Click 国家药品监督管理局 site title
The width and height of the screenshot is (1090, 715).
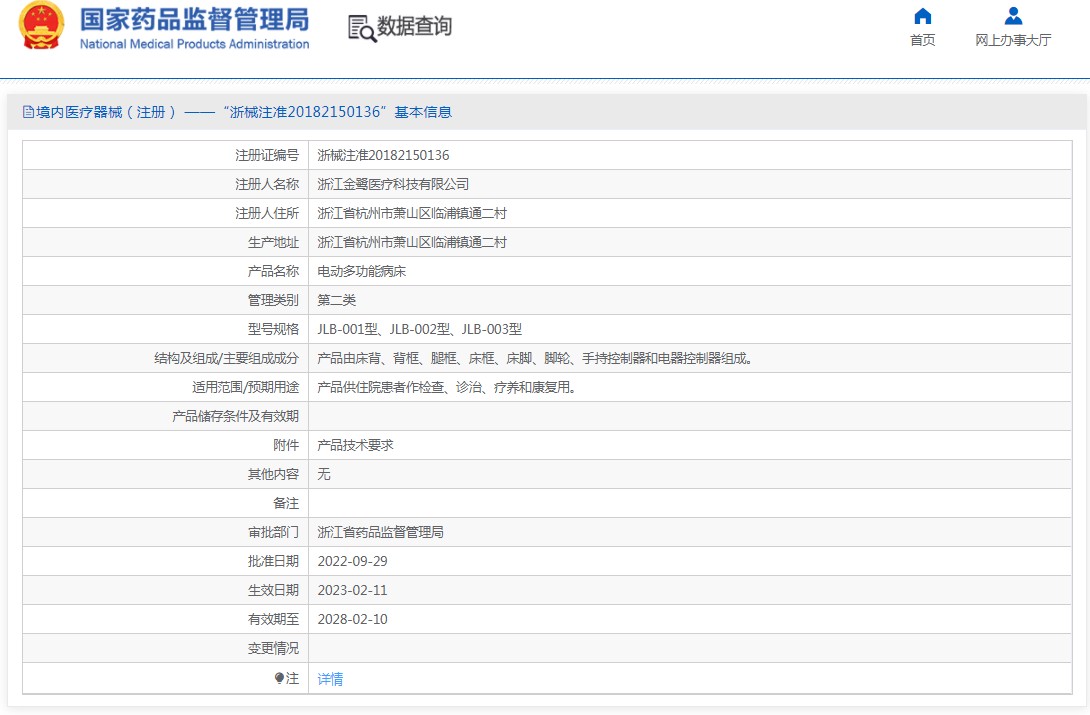pos(195,19)
